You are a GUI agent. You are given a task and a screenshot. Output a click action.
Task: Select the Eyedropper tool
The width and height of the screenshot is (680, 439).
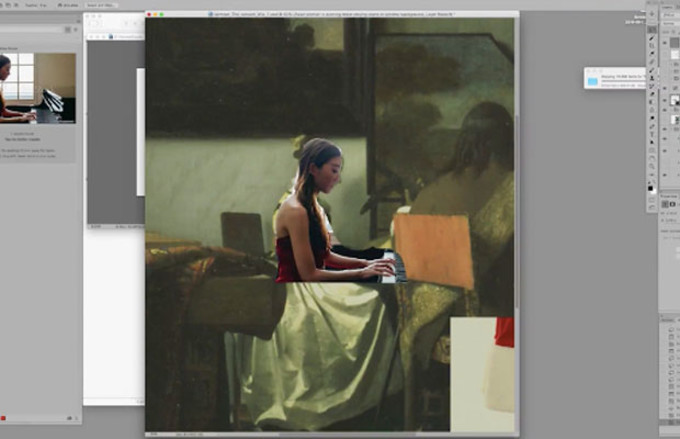[652, 54]
